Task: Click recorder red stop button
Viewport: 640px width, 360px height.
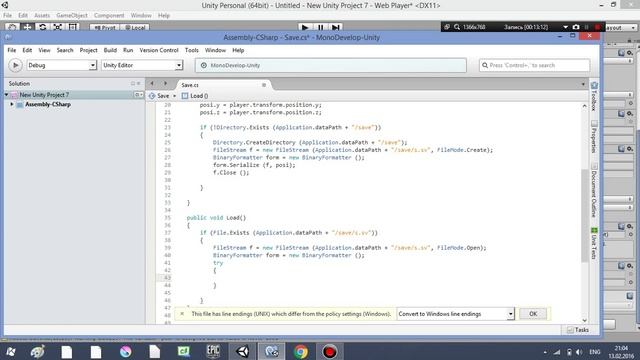Action: (x=597, y=27)
